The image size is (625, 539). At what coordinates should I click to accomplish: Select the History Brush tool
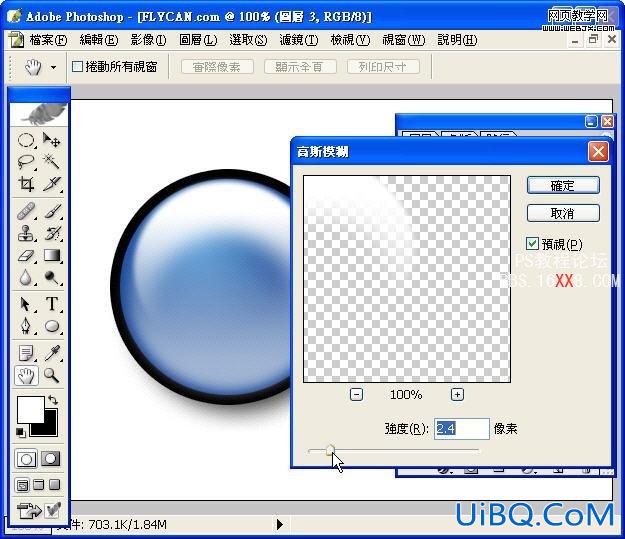coord(51,233)
